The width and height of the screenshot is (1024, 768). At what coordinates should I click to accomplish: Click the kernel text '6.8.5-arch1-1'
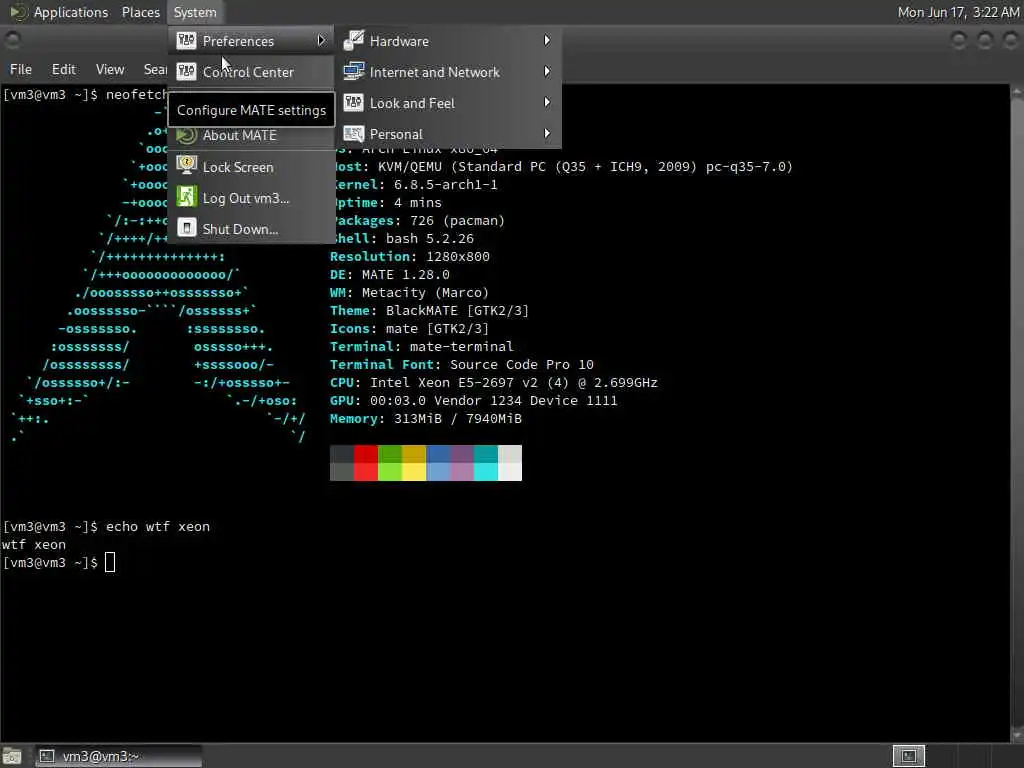point(445,185)
